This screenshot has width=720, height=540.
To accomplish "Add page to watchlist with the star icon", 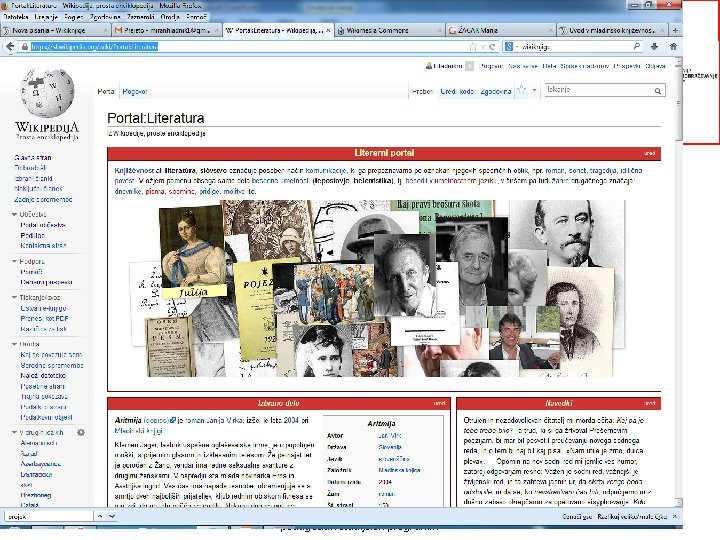I will tap(521, 90).
